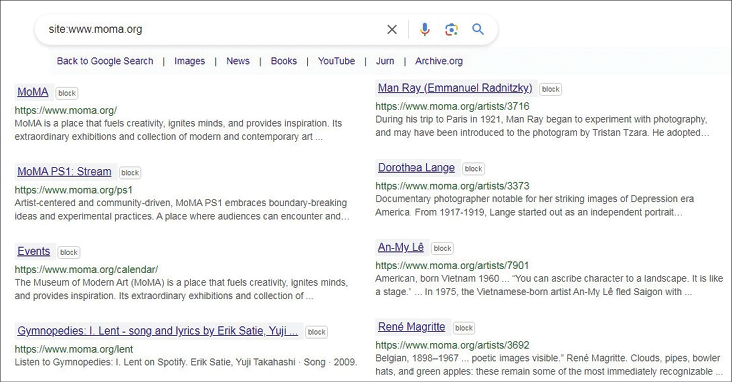Open the YouTube search link

click(337, 61)
